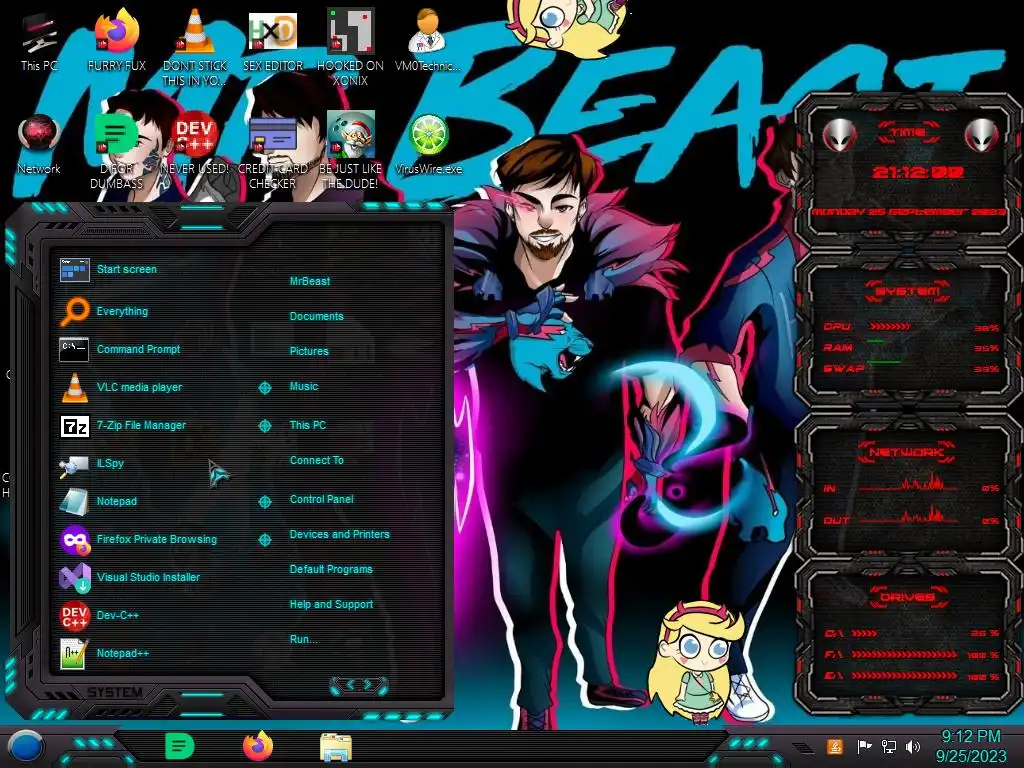The height and width of the screenshot is (768, 1024).
Task: Open Help and Support
Action: (331, 605)
